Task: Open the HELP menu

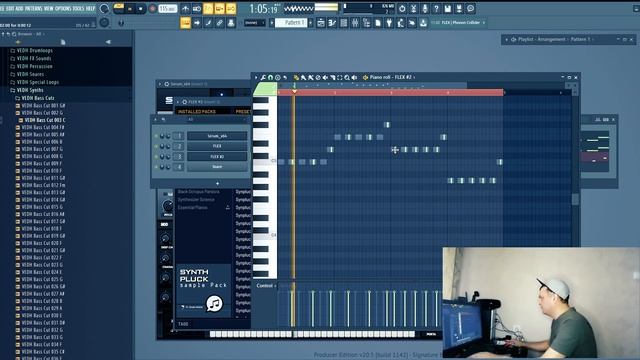Action: (90, 8)
